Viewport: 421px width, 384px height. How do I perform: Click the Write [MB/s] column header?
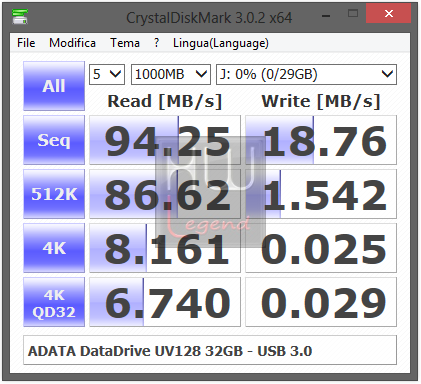[321, 101]
